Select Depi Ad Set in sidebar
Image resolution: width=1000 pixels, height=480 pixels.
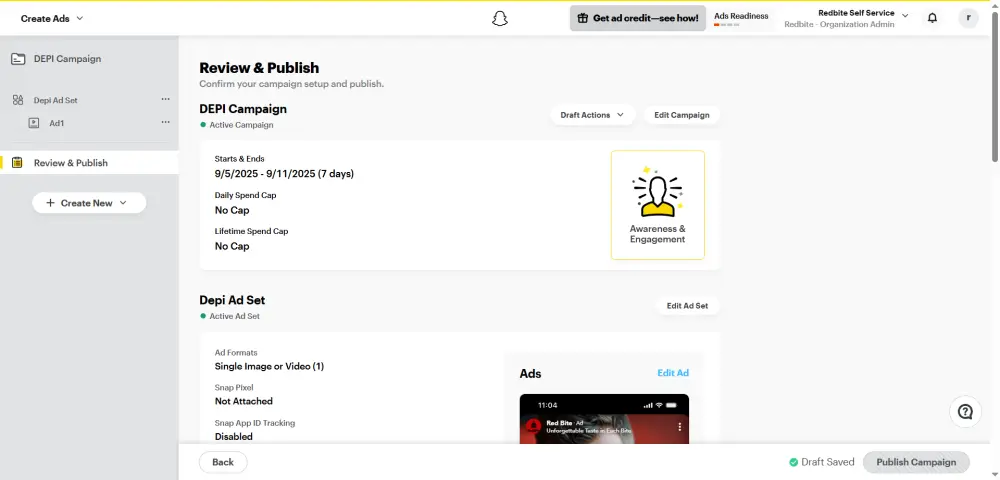coord(57,100)
